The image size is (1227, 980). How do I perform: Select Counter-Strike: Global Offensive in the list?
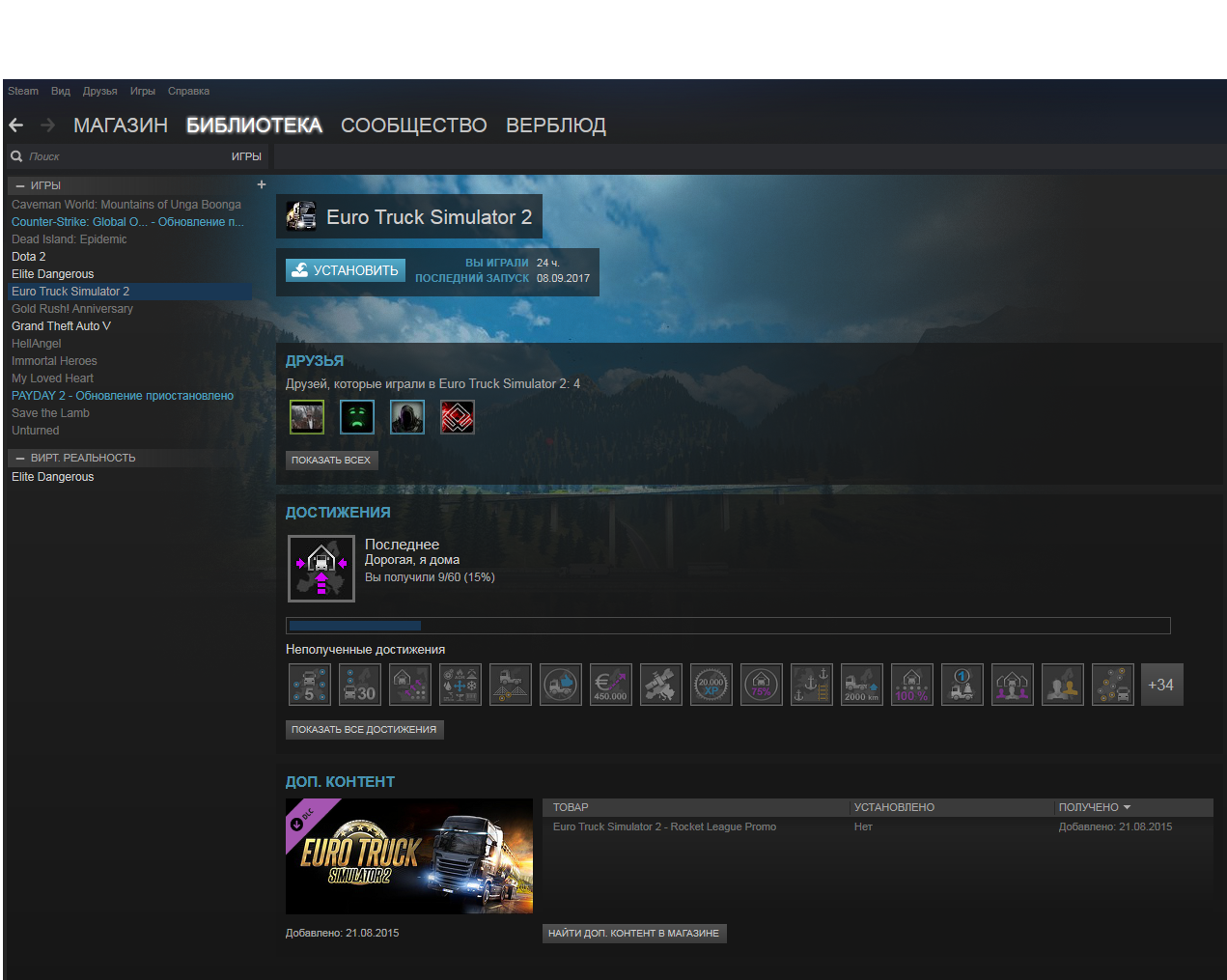(127, 222)
